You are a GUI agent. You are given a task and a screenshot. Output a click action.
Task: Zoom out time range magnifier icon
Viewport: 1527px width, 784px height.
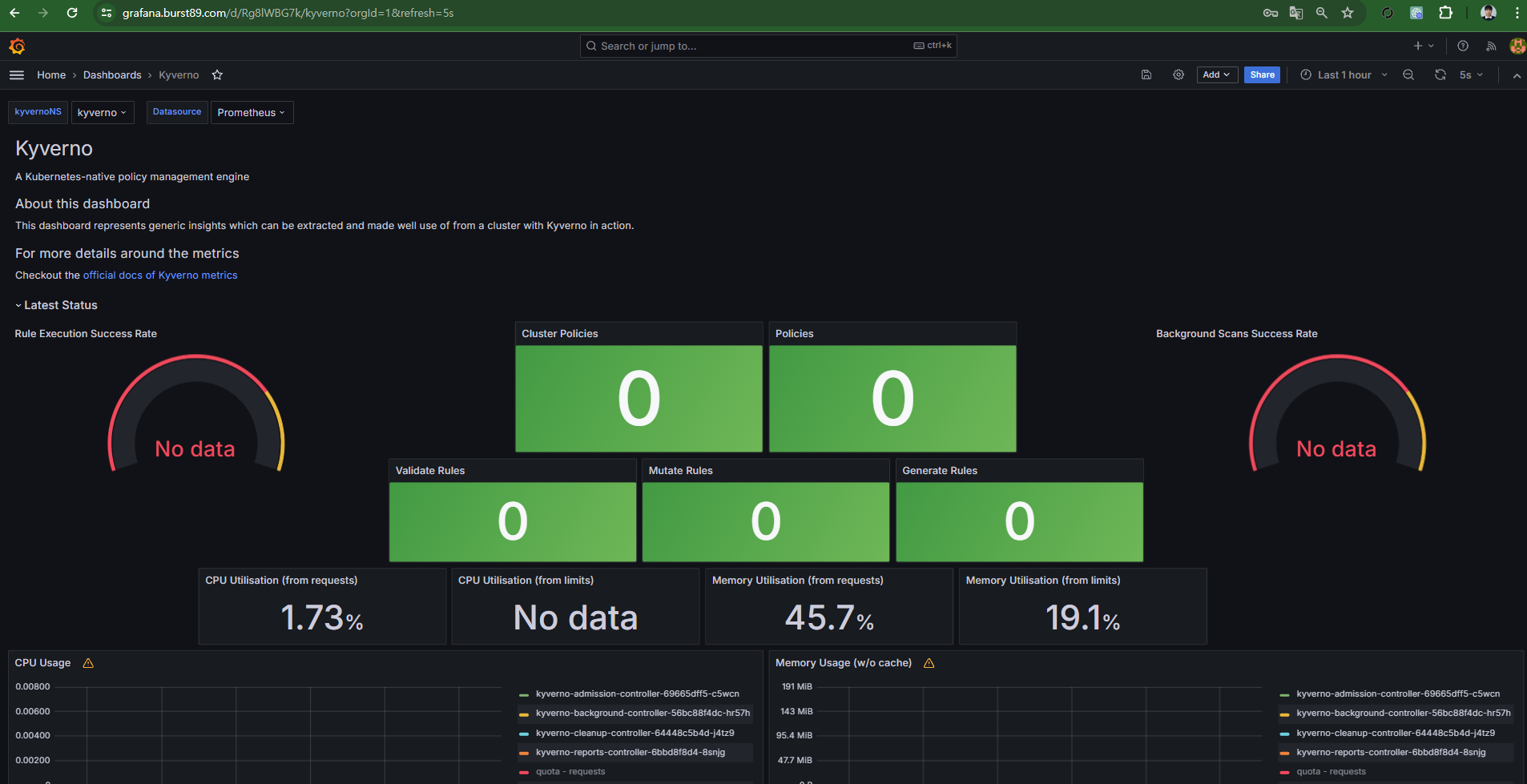click(x=1408, y=75)
